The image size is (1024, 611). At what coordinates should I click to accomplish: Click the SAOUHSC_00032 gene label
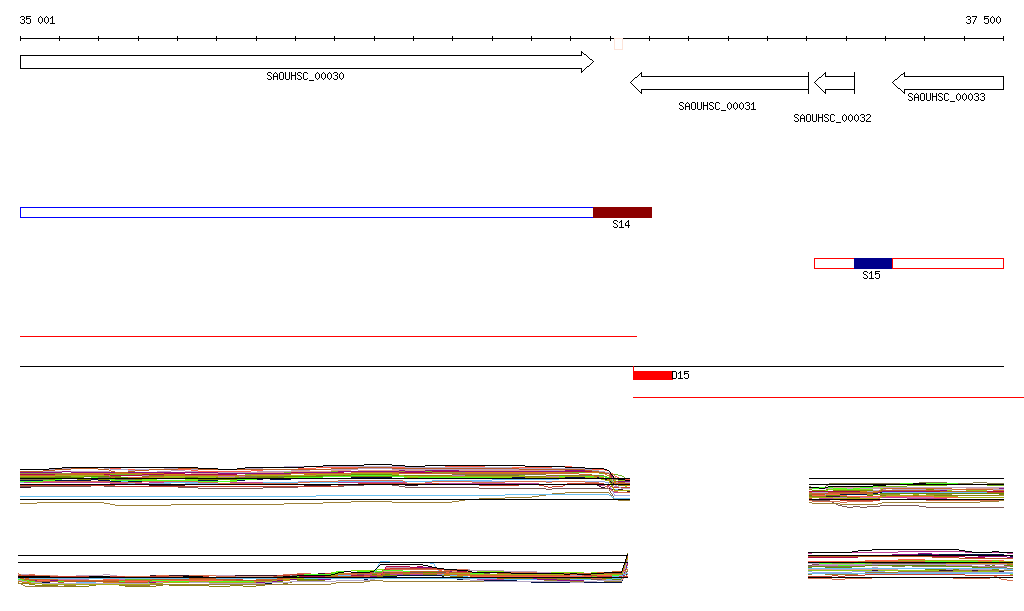point(832,118)
